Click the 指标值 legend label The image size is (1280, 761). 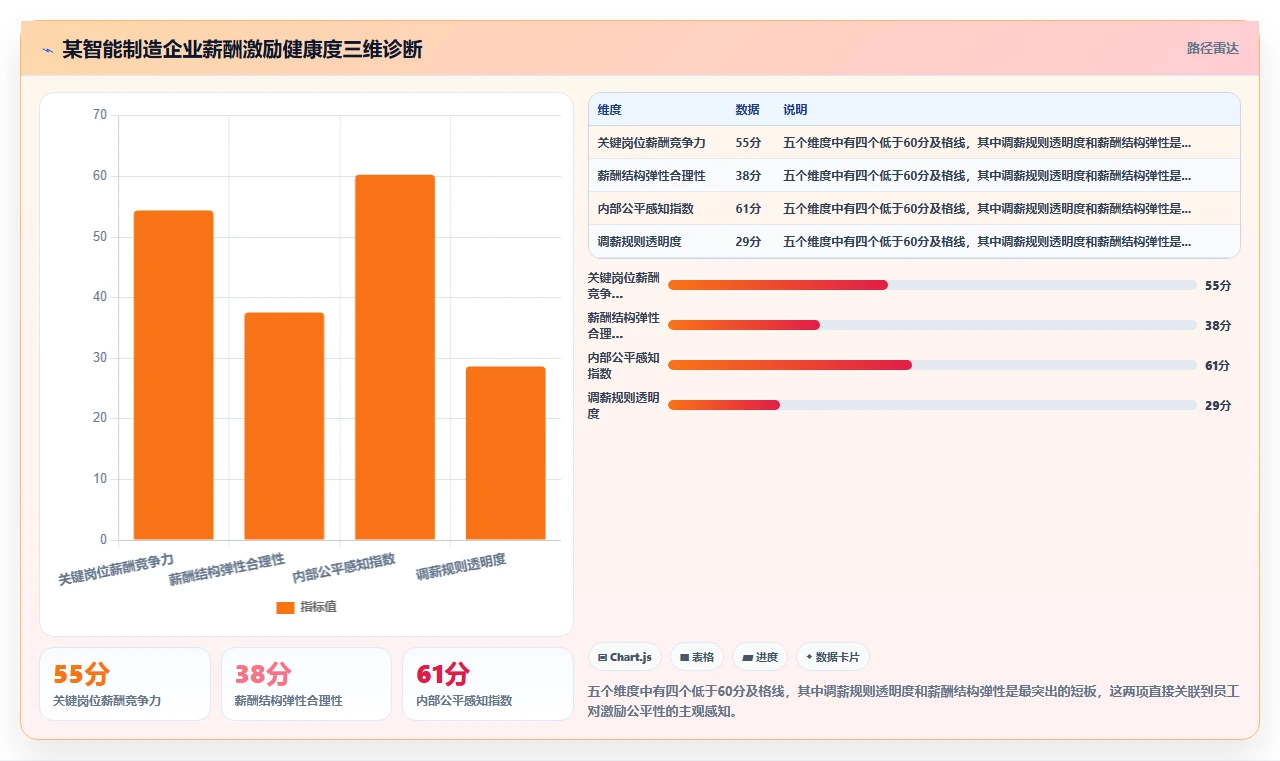[318, 607]
